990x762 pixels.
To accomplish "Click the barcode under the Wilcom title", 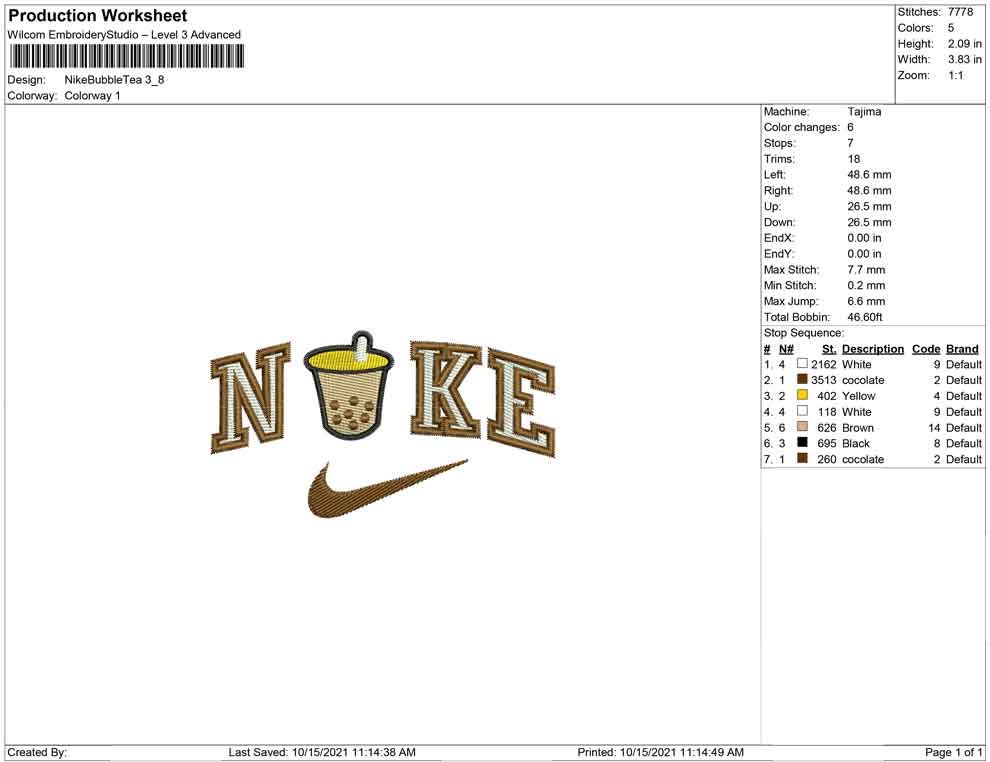I will [x=126, y=56].
